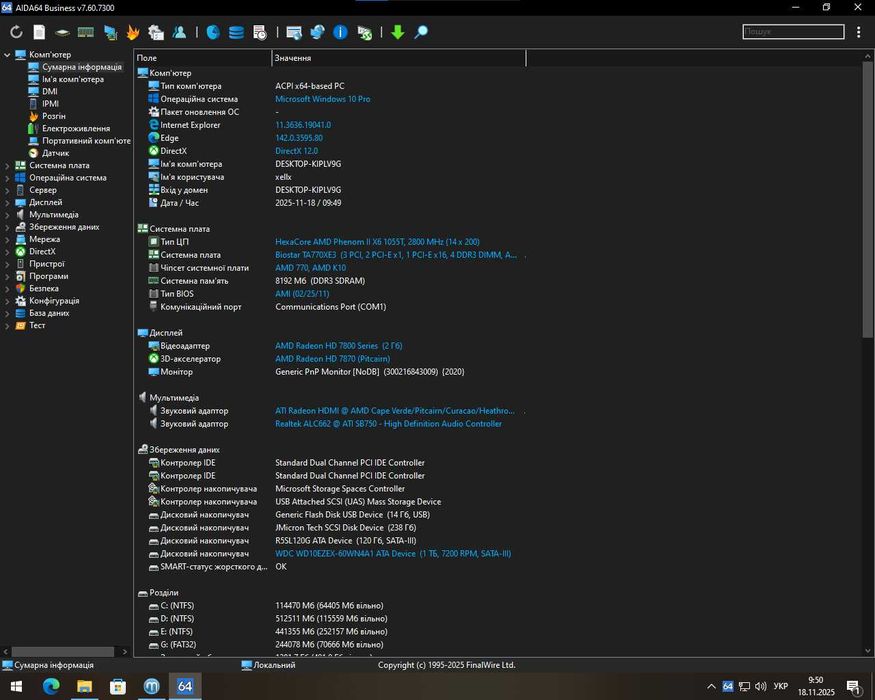Open Microsoft Edge from the taskbar
The height and width of the screenshot is (700, 875).
coord(51,686)
